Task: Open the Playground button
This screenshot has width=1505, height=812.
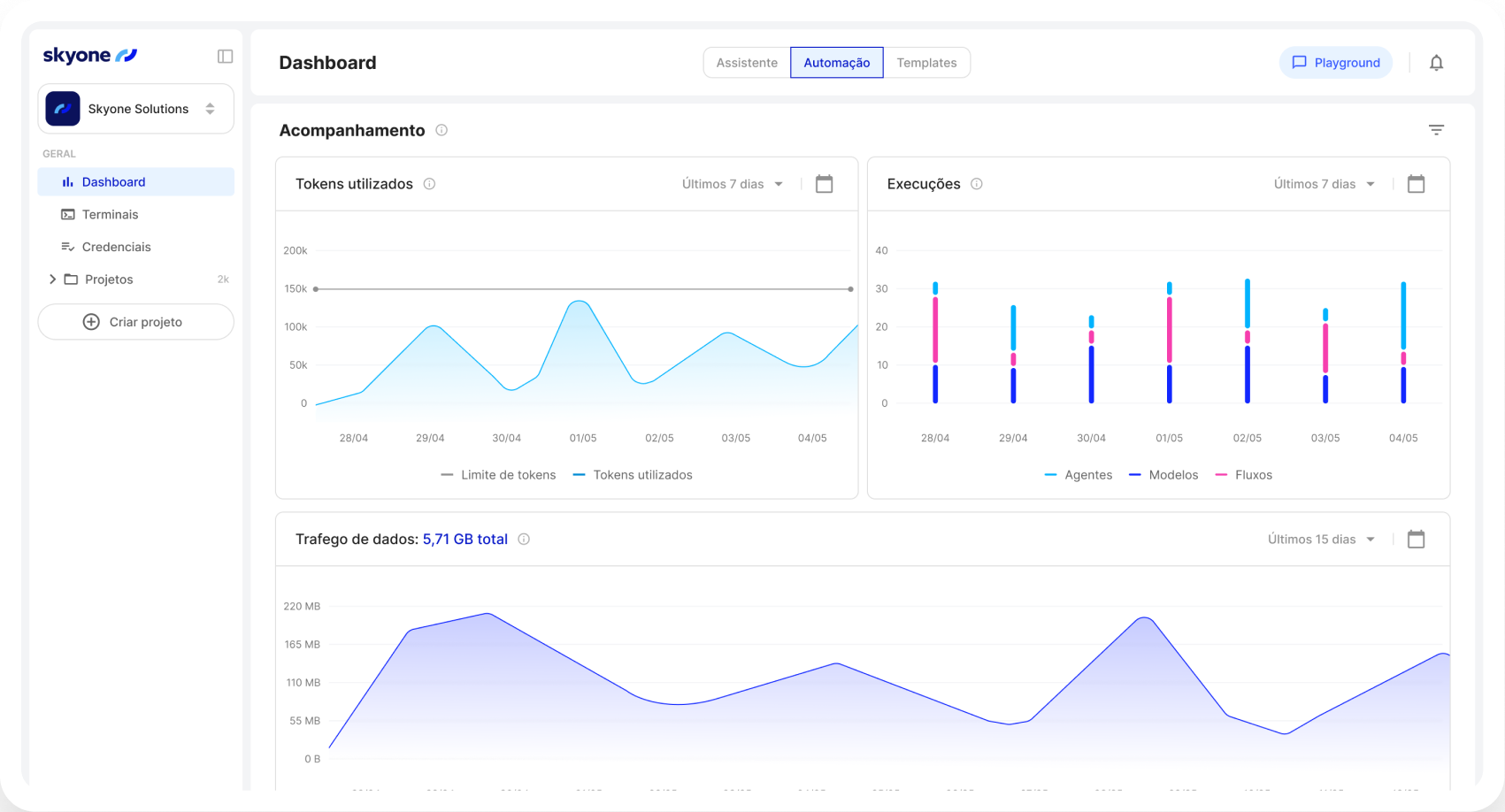Action: (x=1335, y=63)
